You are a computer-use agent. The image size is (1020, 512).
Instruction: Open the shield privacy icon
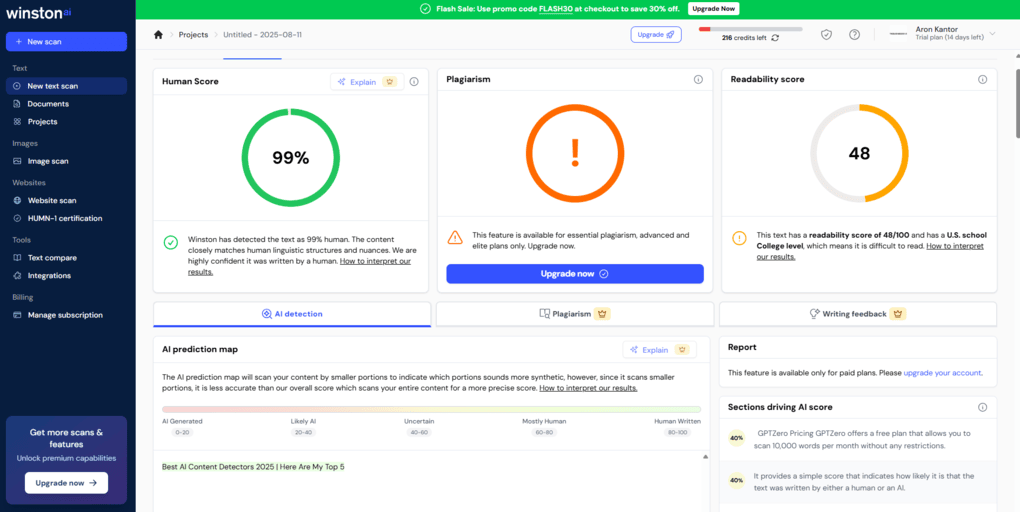pos(826,34)
